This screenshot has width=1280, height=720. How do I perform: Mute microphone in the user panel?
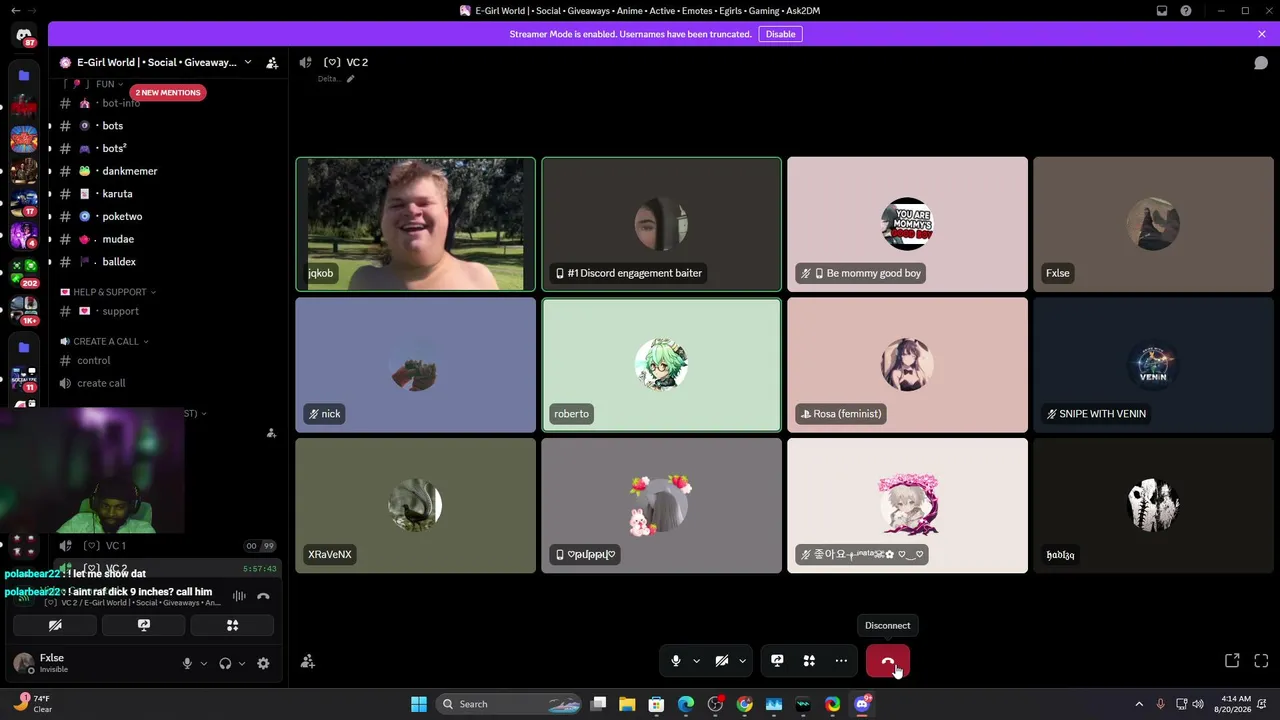pos(187,663)
